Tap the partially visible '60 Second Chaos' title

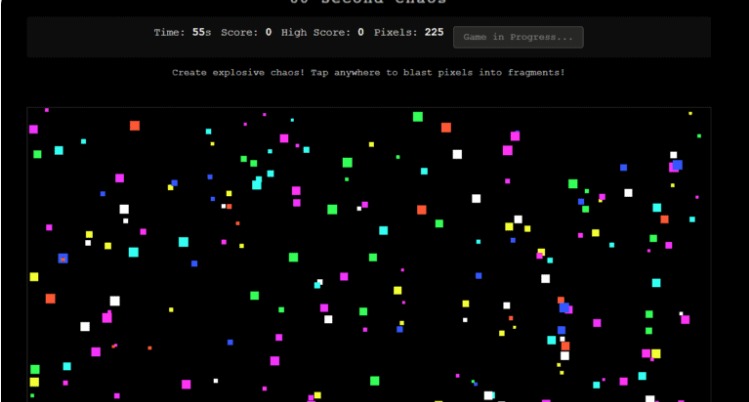pos(368,3)
